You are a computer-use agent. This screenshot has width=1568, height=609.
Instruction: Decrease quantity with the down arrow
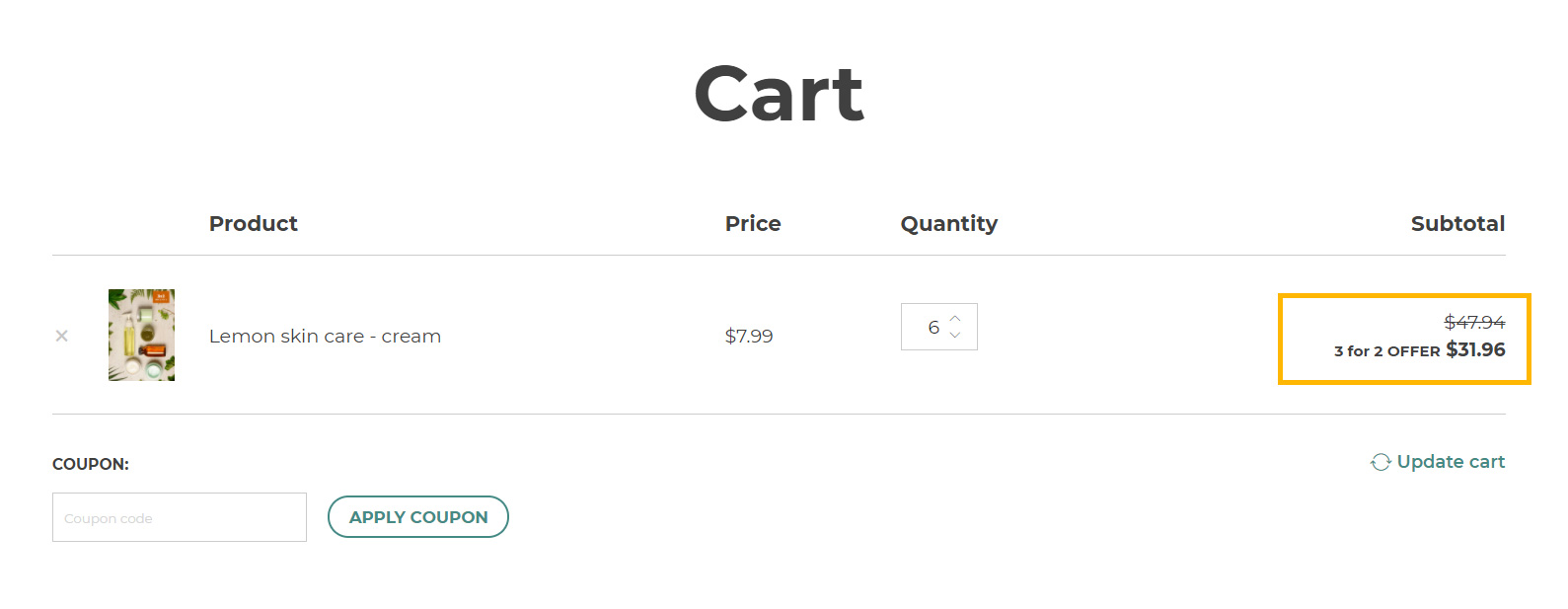[954, 336]
